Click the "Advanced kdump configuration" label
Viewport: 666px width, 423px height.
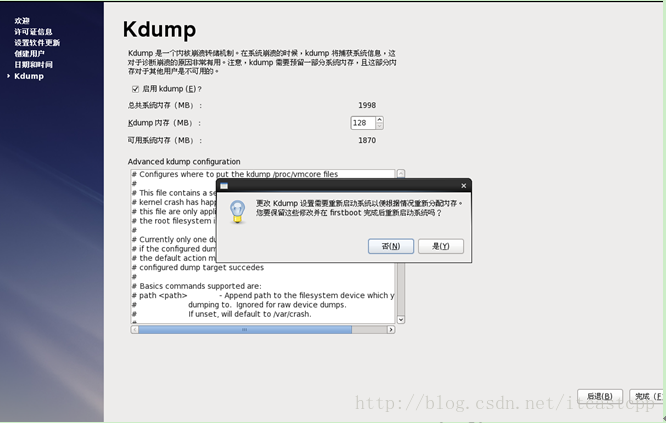tap(184, 161)
